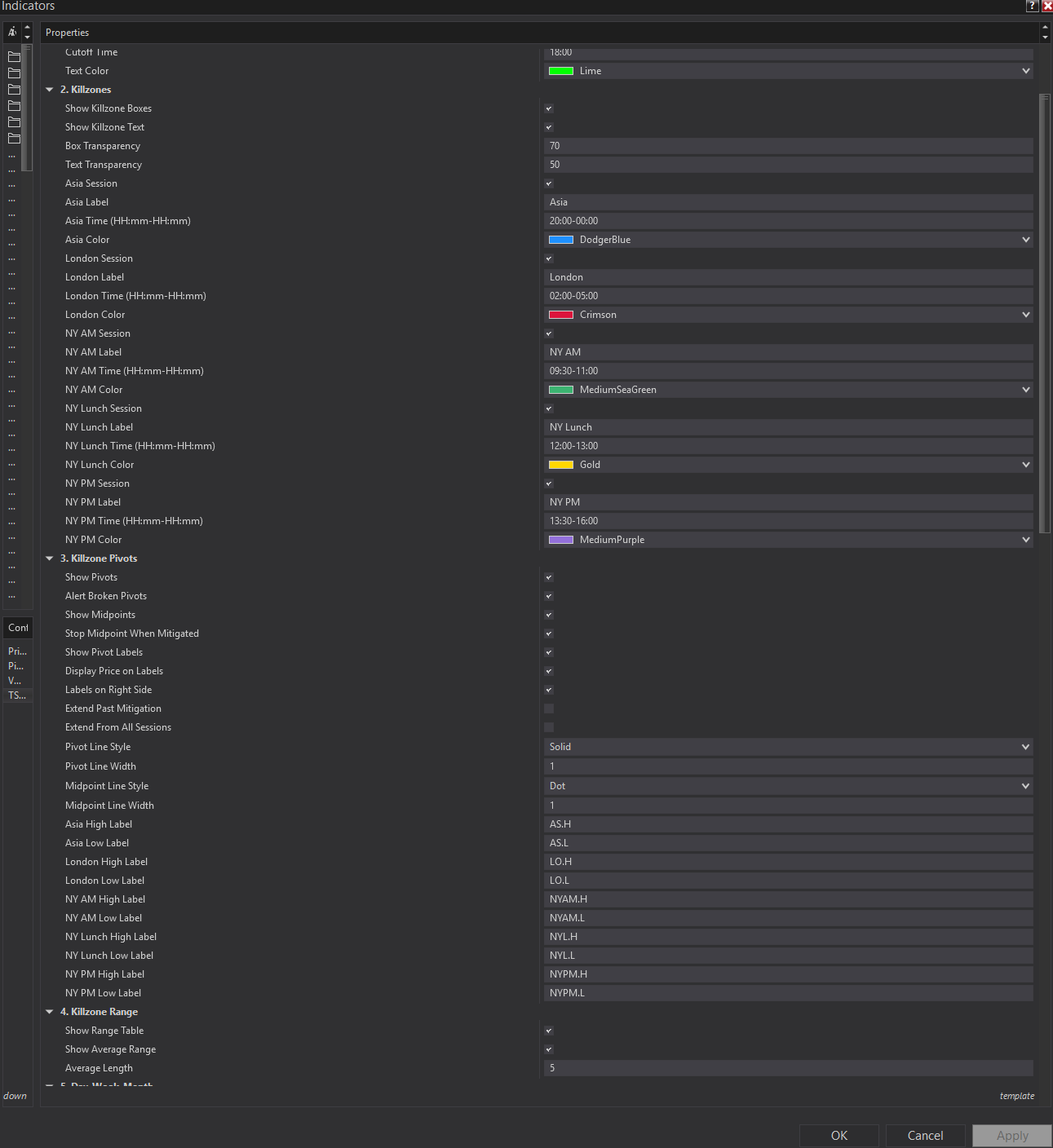
Task: Click the Properties panel vertical scrollbar
Action: click(x=1044, y=314)
